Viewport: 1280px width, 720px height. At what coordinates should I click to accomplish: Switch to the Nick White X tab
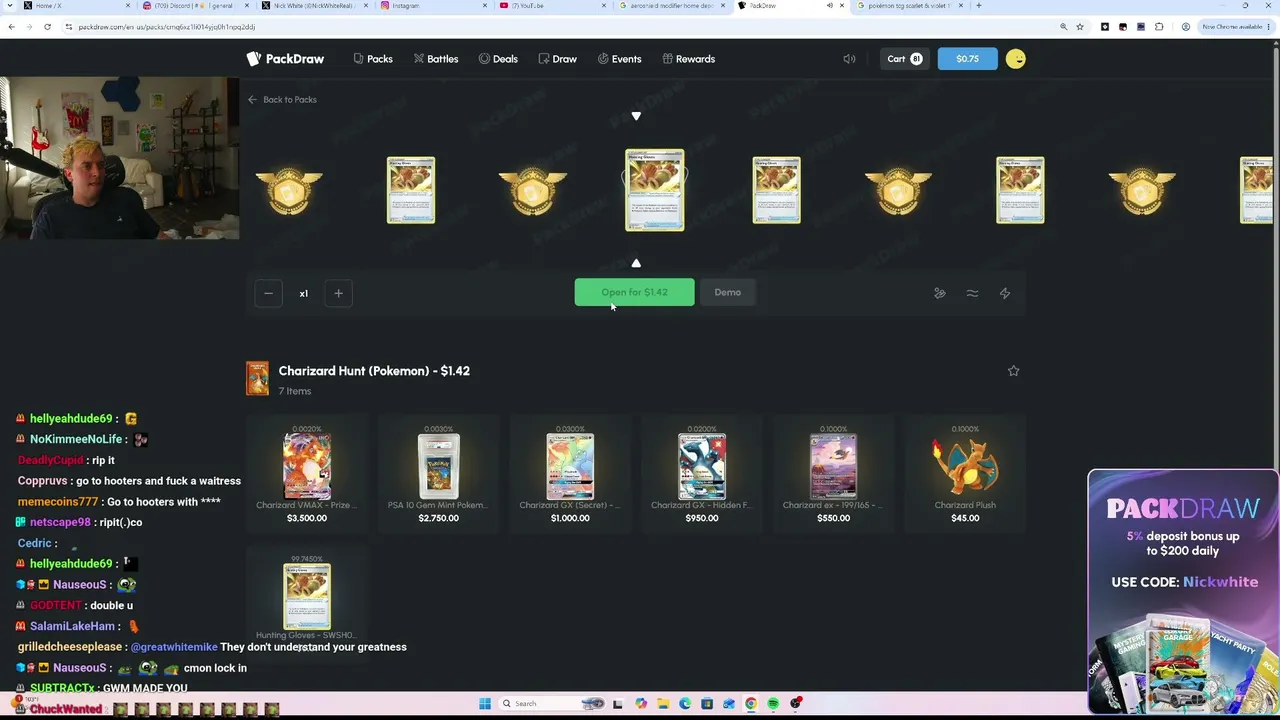pyautogui.click(x=313, y=6)
